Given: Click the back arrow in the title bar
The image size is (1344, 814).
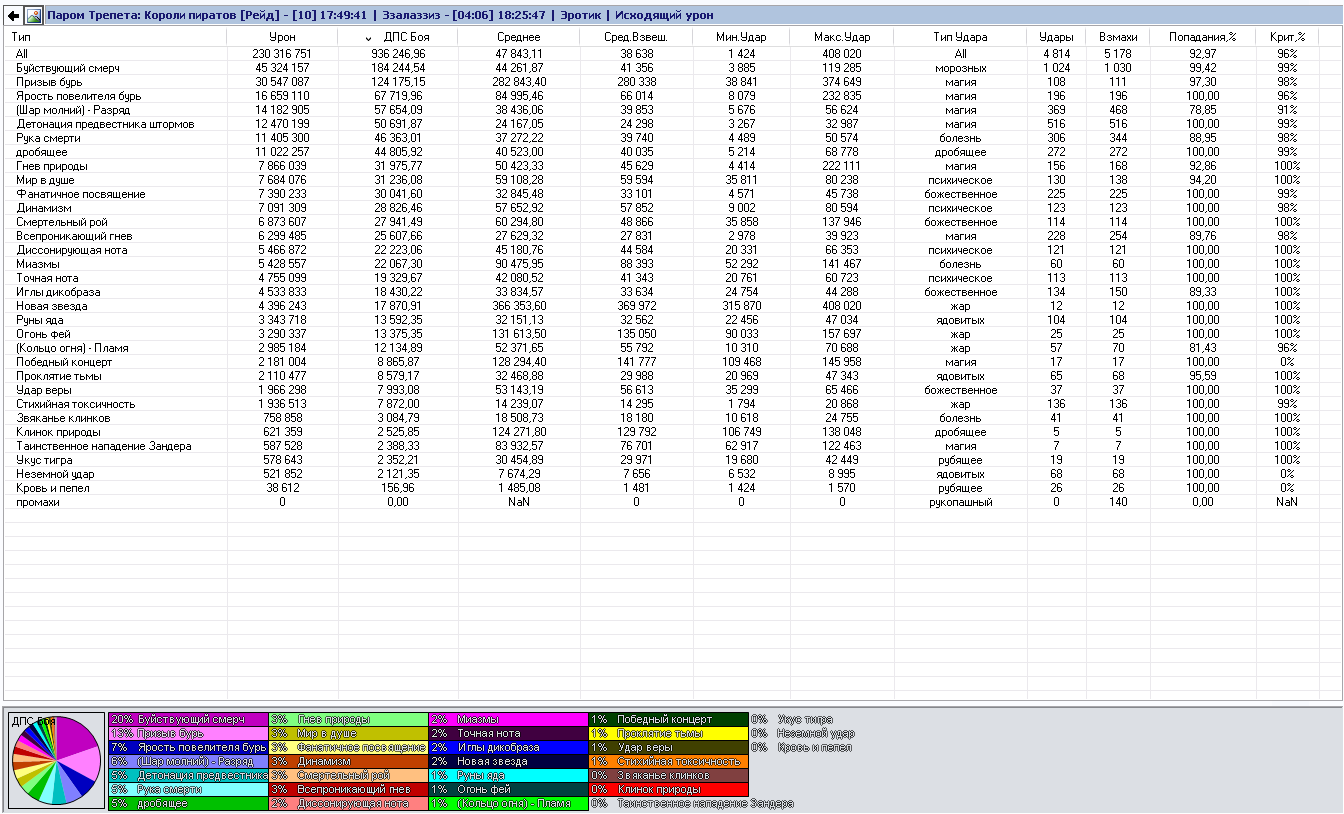Looking at the screenshot, I should 14,16.
